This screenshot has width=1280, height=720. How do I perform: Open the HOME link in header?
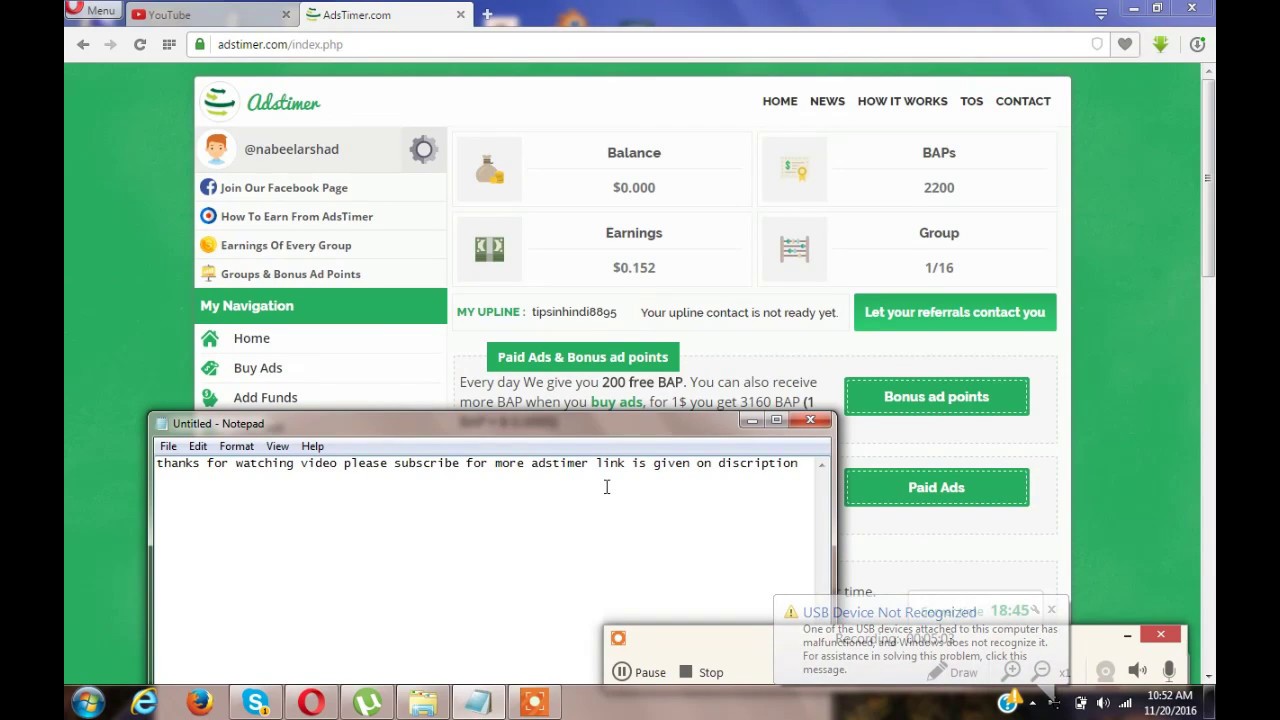(x=780, y=101)
